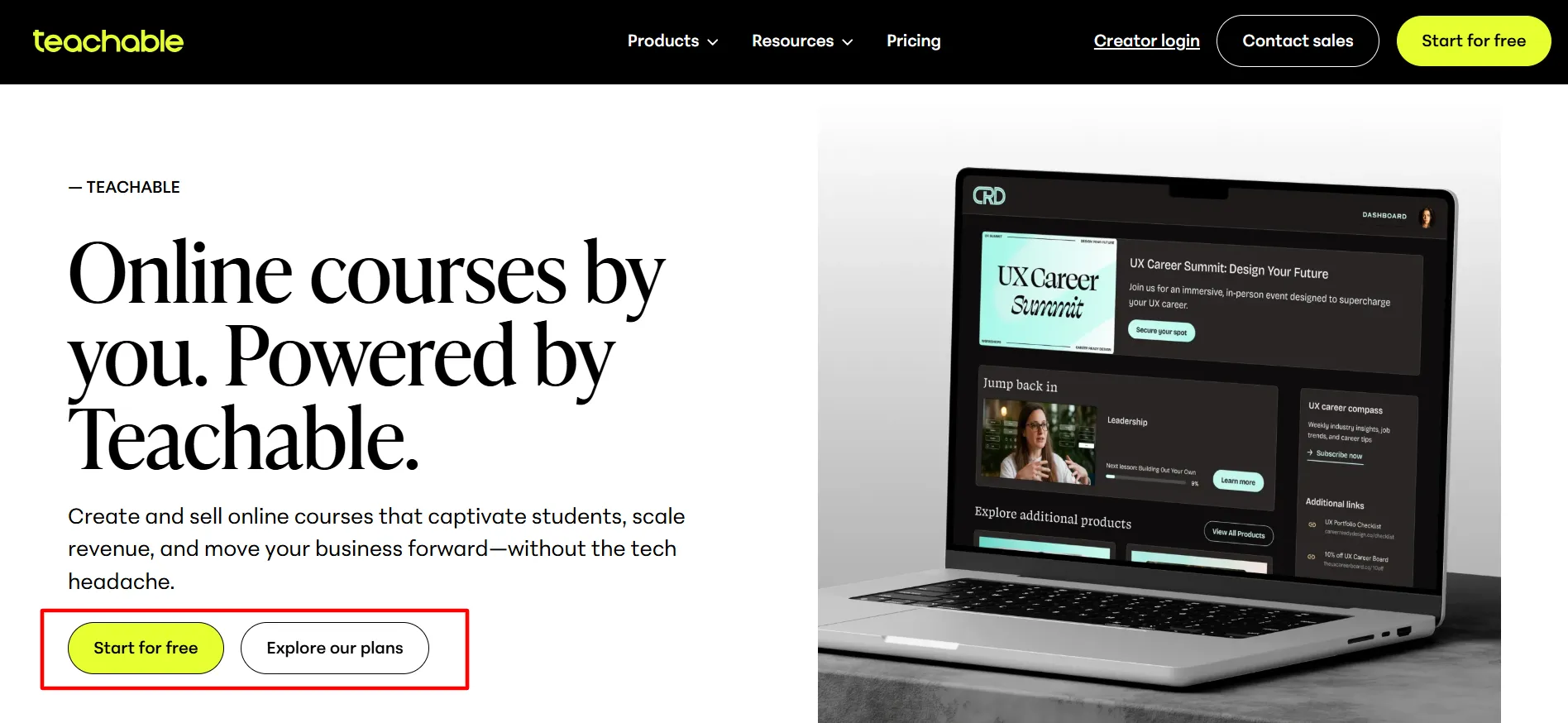This screenshot has width=1568, height=723.
Task: Click the link icon beside 10% off UX Career Board
Action: (1311, 557)
